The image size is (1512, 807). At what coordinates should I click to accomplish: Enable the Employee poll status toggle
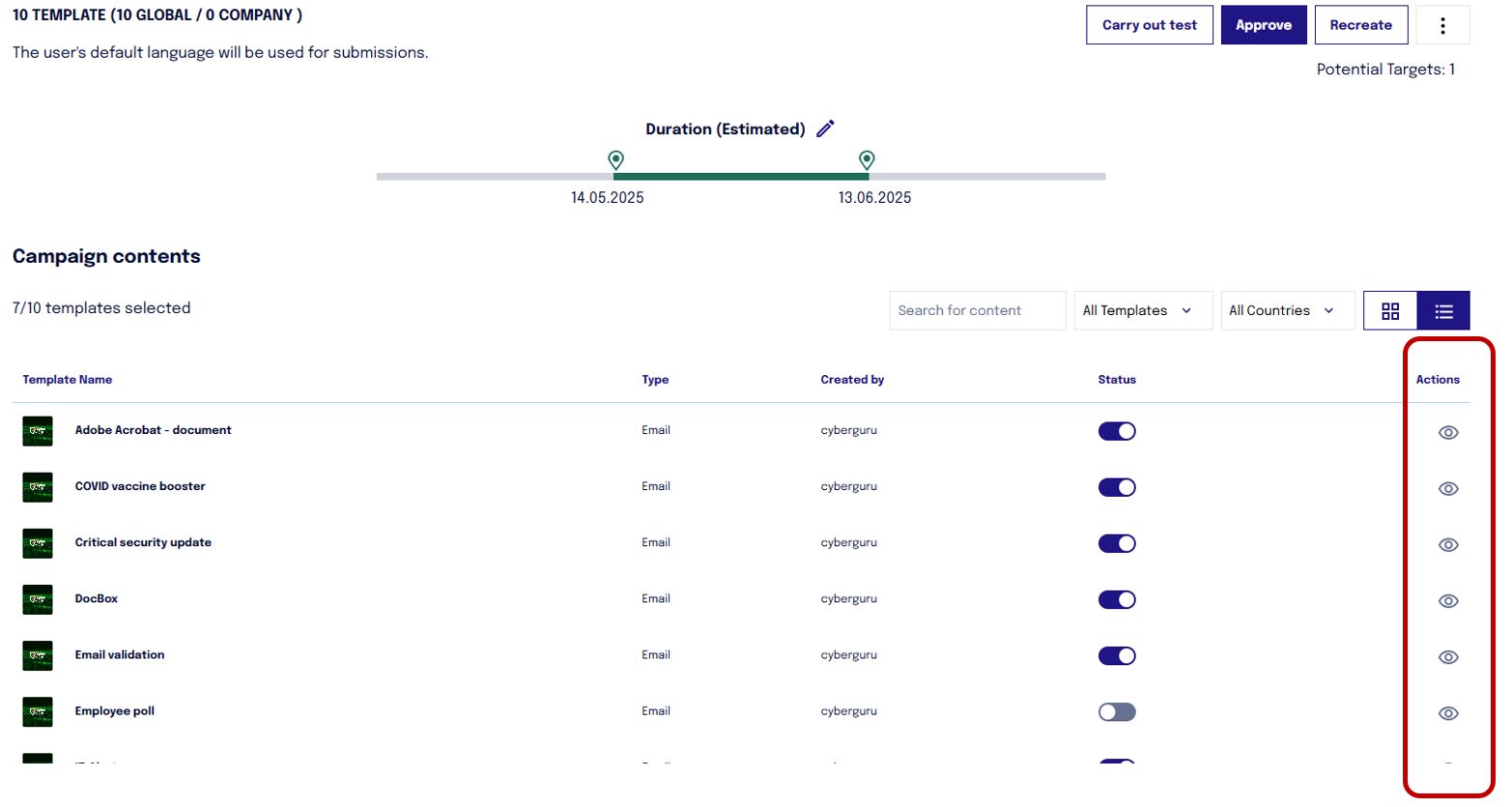1117,711
